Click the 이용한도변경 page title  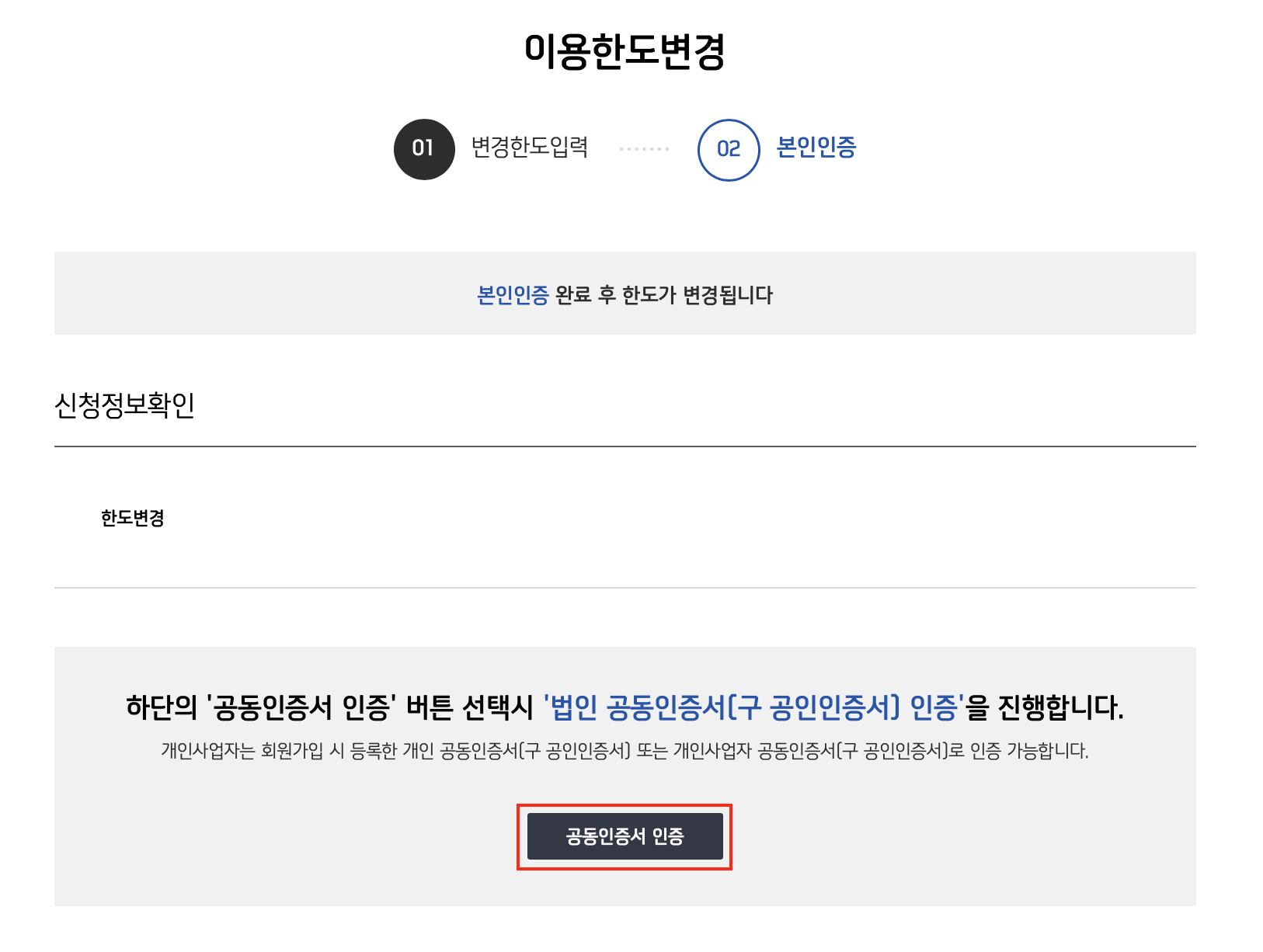[x=625, y=51]
